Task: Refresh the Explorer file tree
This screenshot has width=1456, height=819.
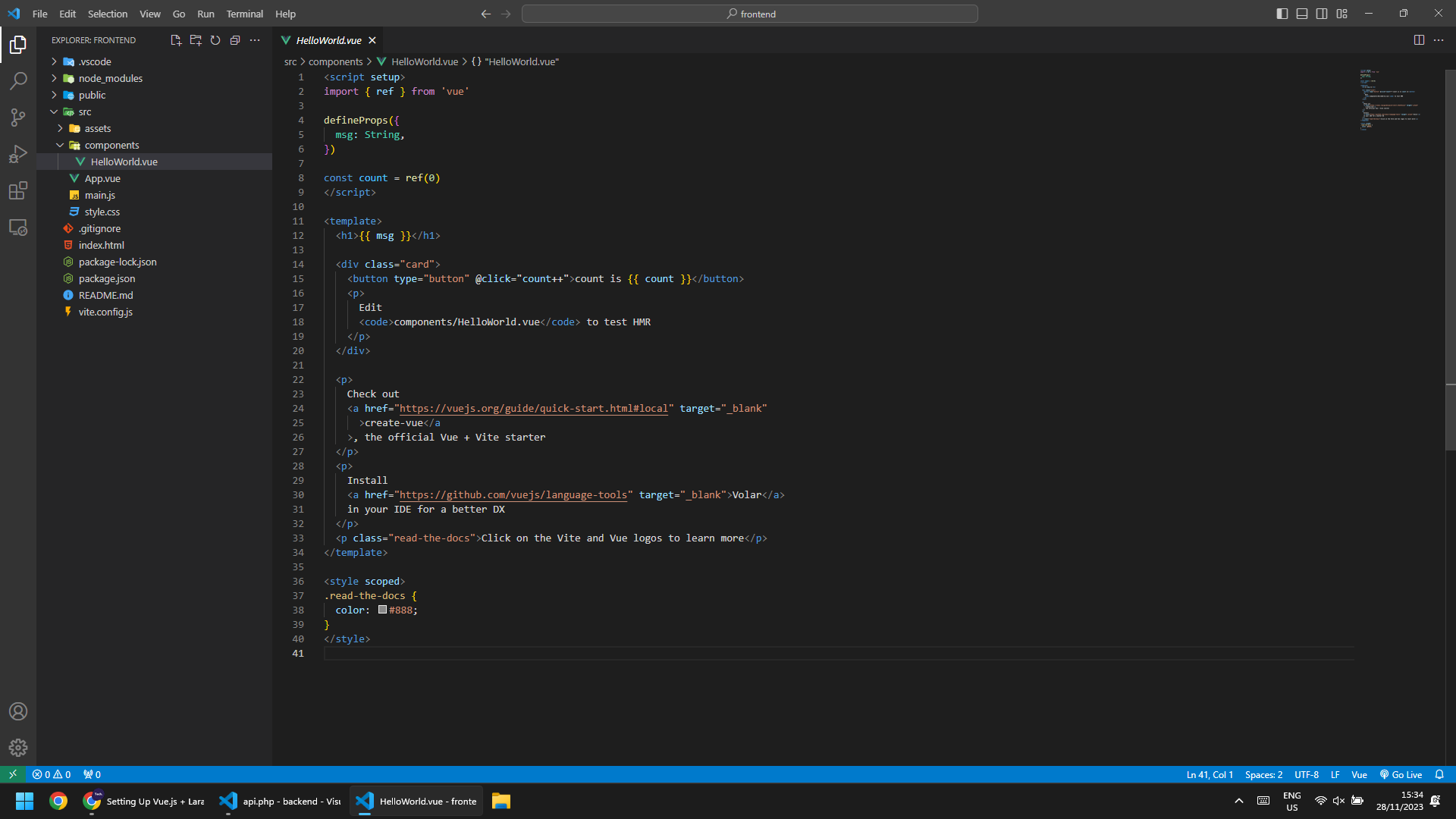Action: click(x=215, y=40)
